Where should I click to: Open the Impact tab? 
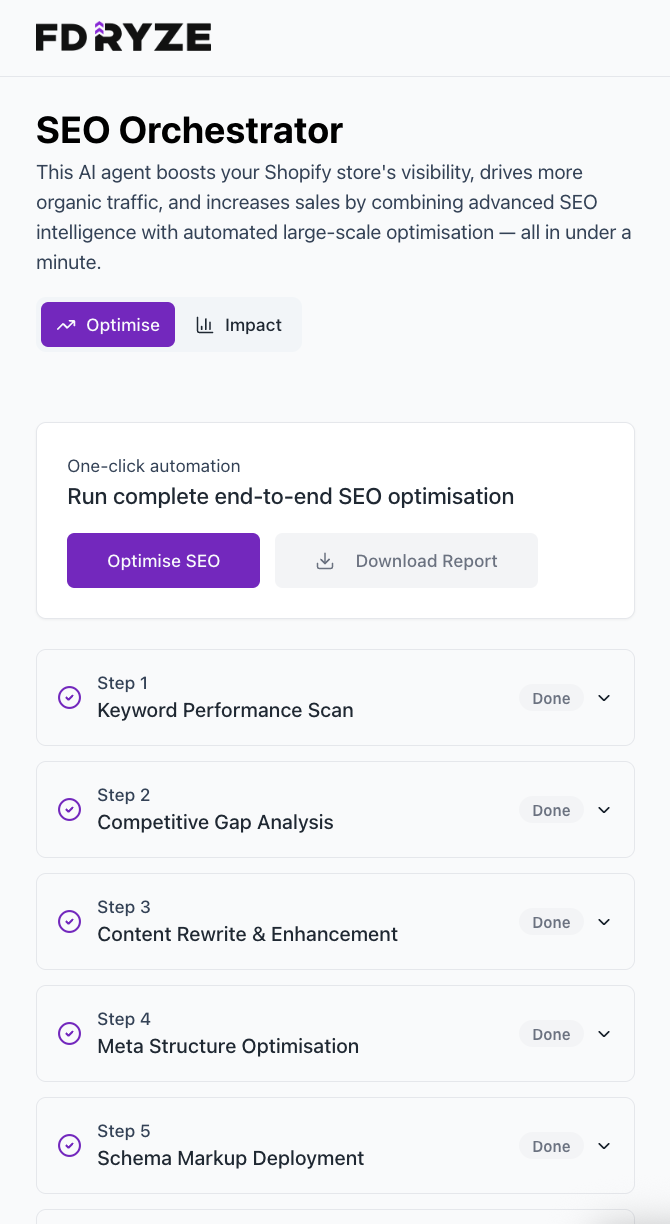(239, 325)
